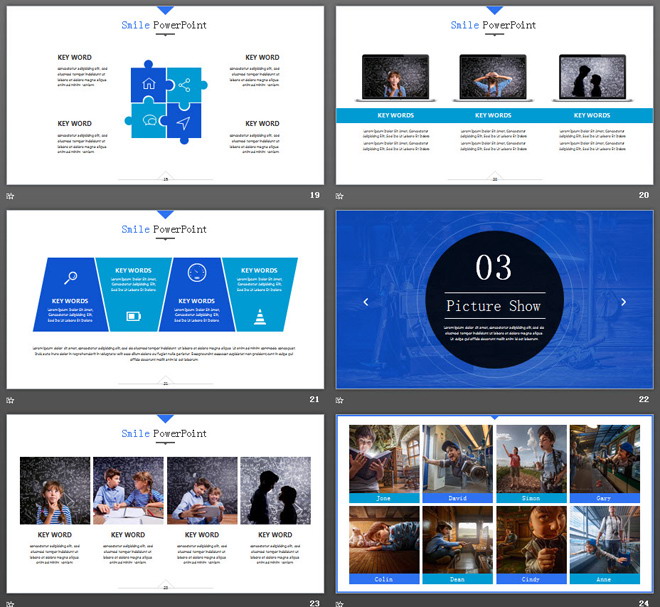This screenshot has height=607, width=660.
Task: Click the boy with camera photo above David
Action: (458, 459)
